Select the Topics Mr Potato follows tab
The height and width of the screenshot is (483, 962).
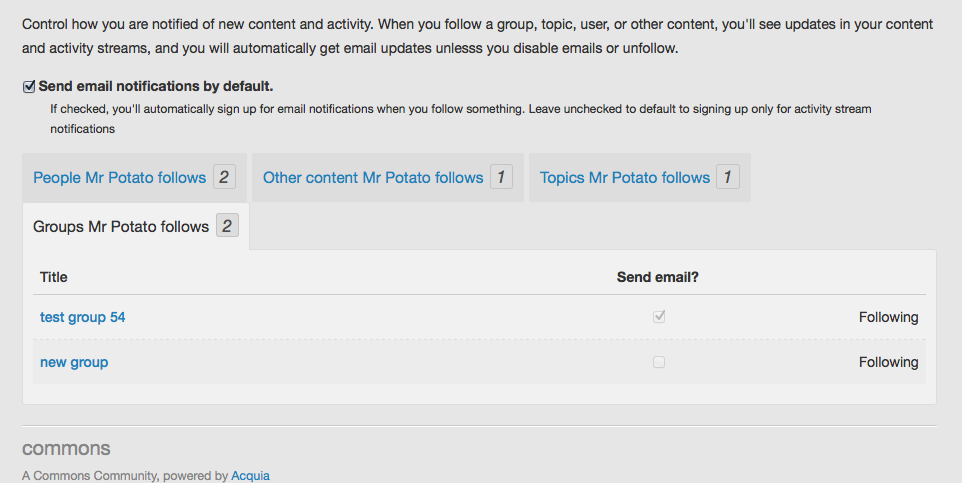625,178
